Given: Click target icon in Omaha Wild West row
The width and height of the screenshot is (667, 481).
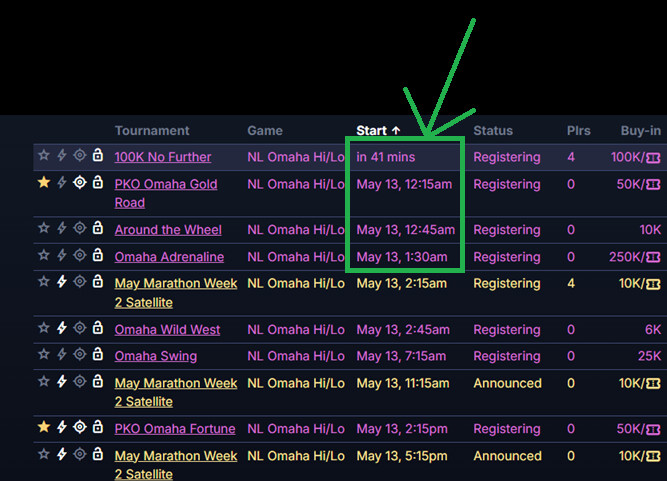Looking at the screenshot, I should tap(80, 328).
